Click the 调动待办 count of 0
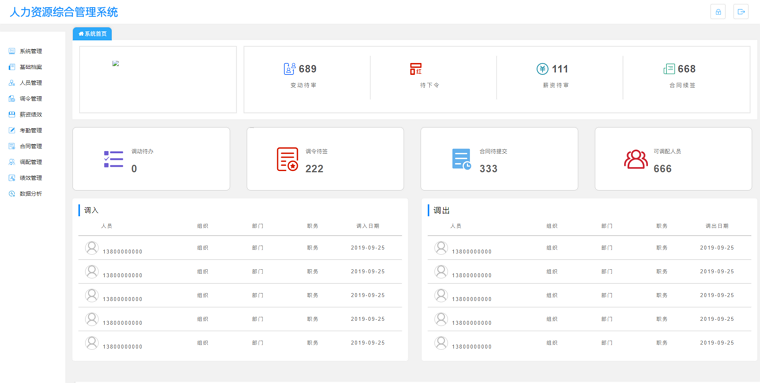760x383 pixels. [x=134, y=169]
